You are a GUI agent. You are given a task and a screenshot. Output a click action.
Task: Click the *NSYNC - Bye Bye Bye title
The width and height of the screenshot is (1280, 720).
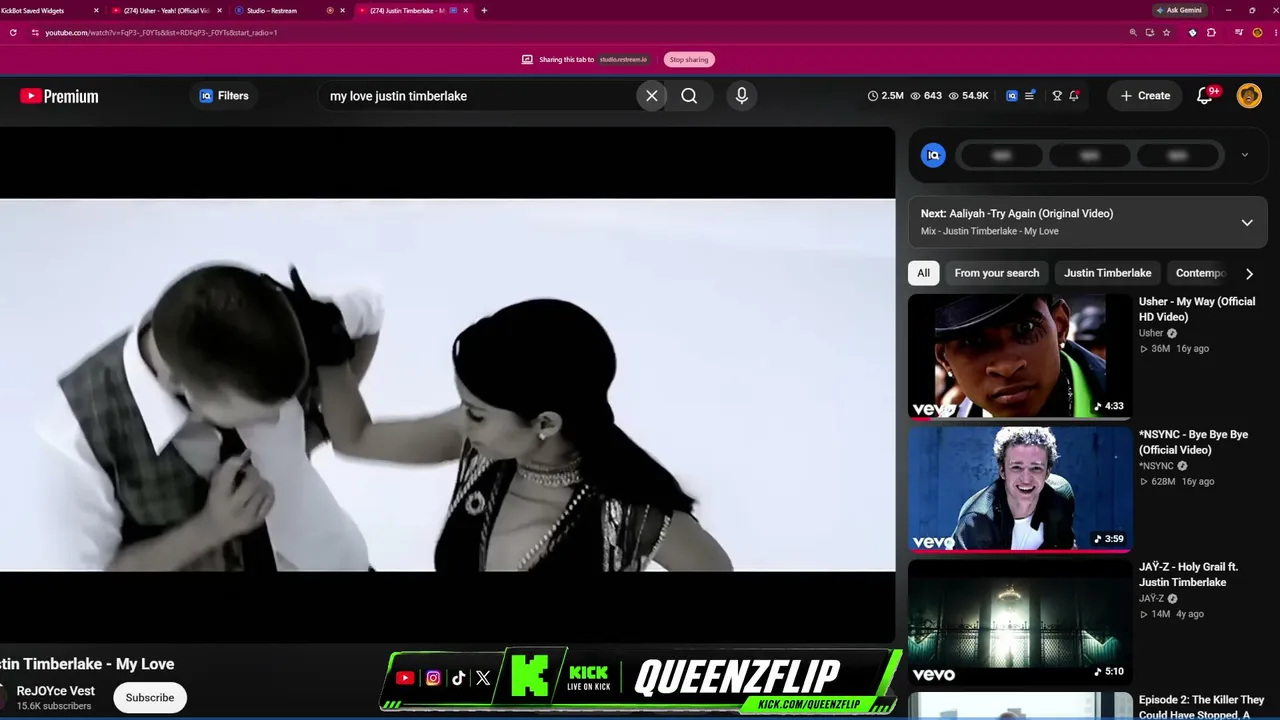point(1193,442)
